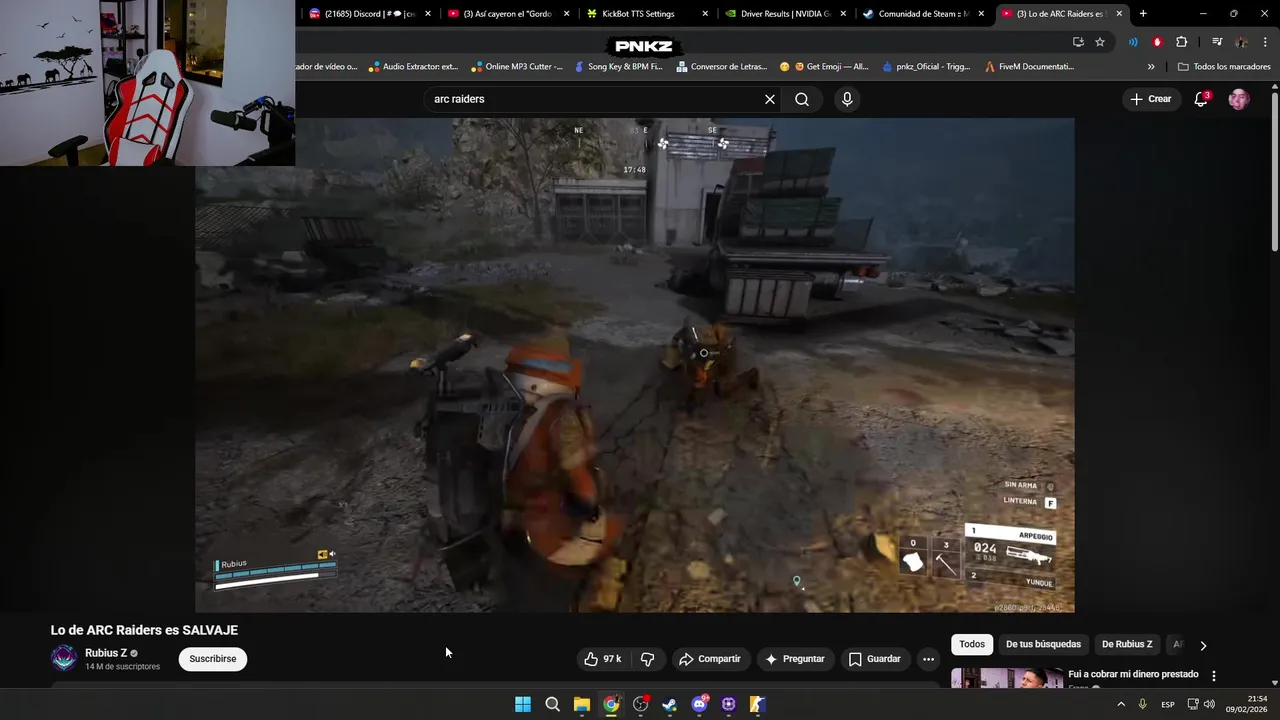The width and height of the screenshot is (1280, 720).
Task: Subscribe with the Suscribirse button
Action: [213, 659]
